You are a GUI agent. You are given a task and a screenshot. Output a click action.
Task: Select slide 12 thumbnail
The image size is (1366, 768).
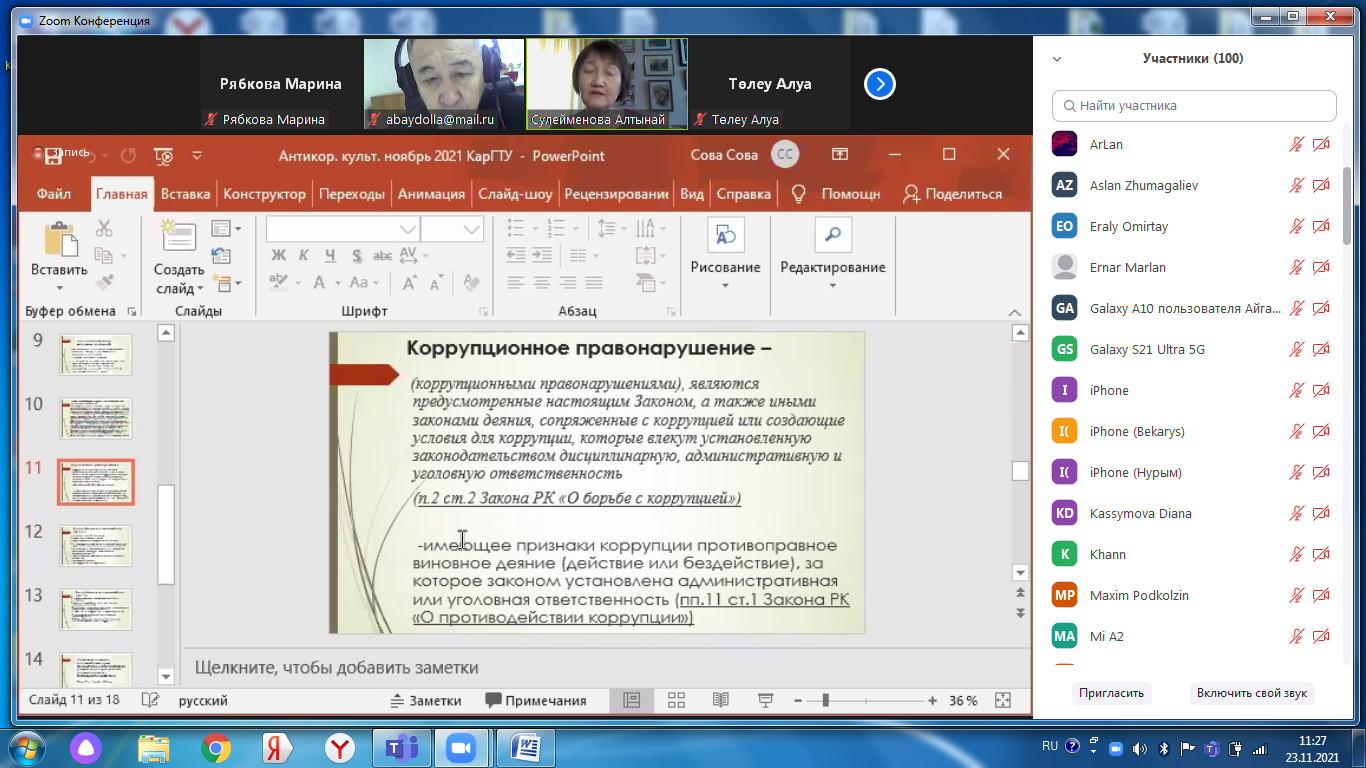95,546
